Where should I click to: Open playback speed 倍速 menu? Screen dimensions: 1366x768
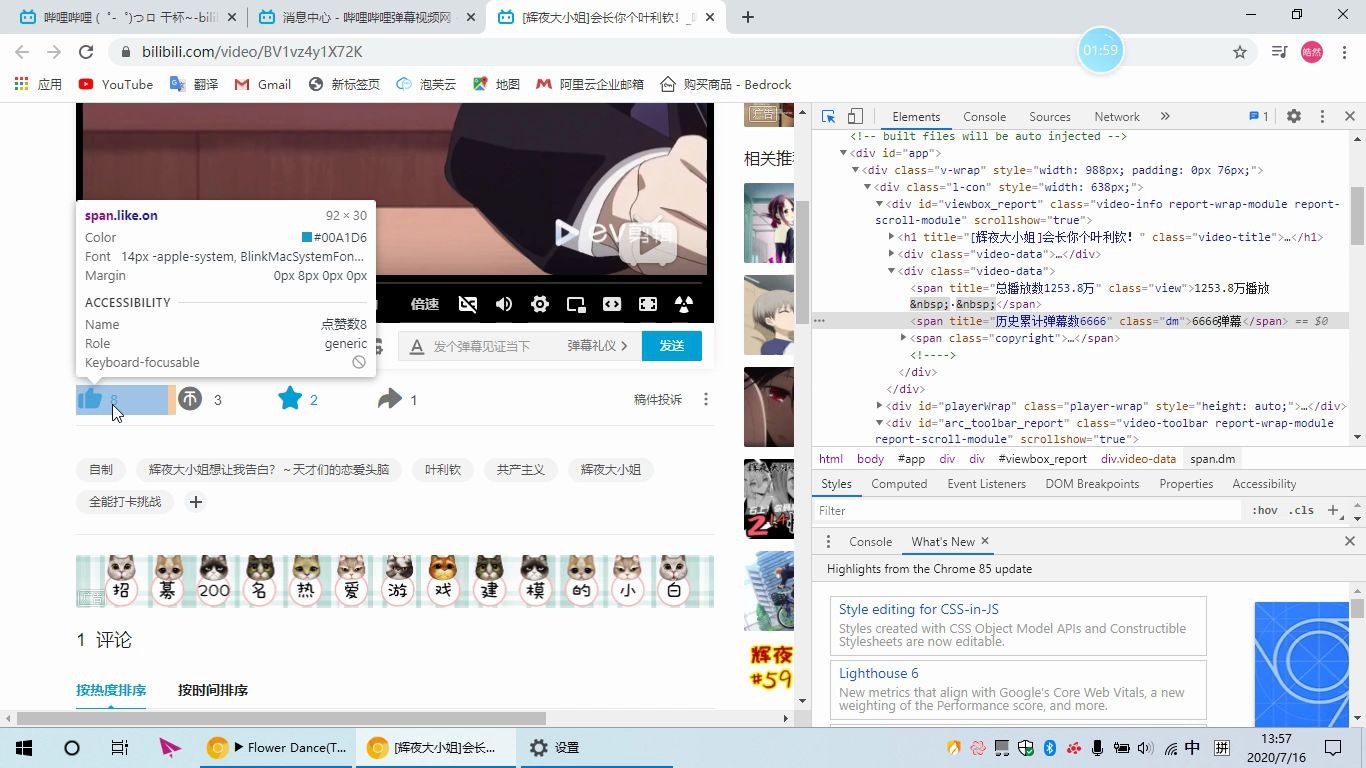pyautogui.click(x=425, y=304)
